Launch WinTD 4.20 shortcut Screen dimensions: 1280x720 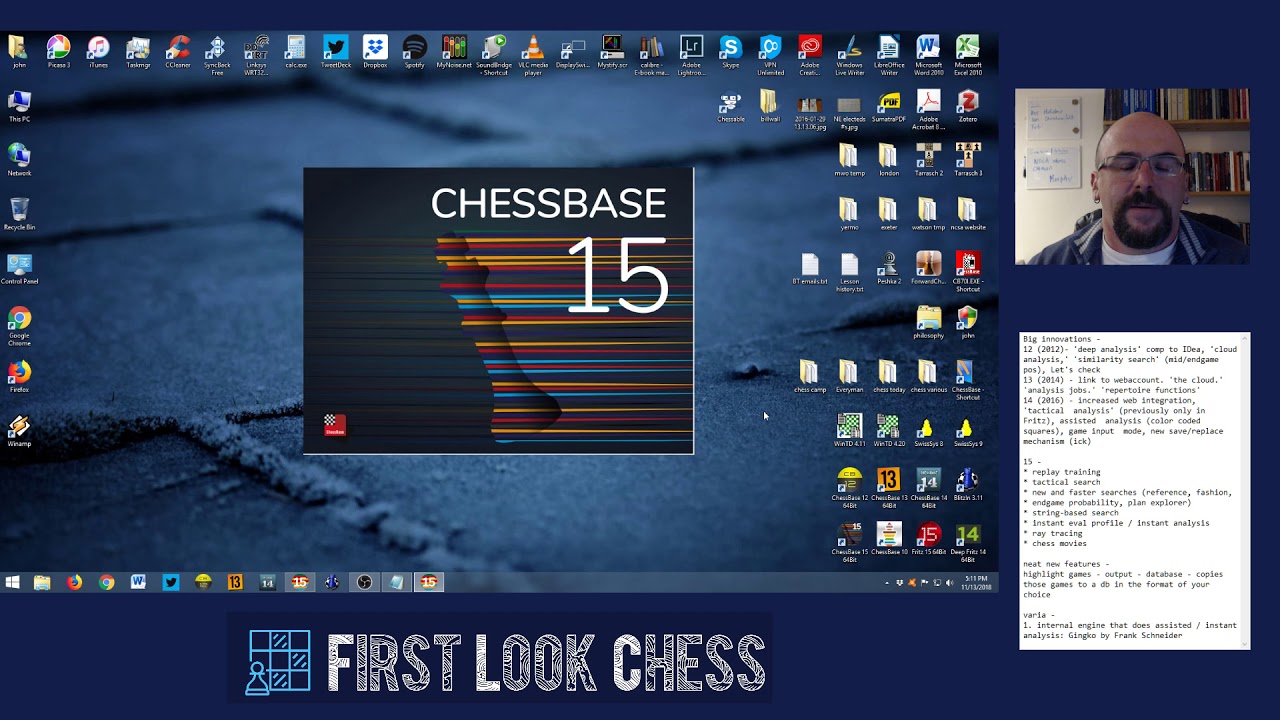coord(888,432)
